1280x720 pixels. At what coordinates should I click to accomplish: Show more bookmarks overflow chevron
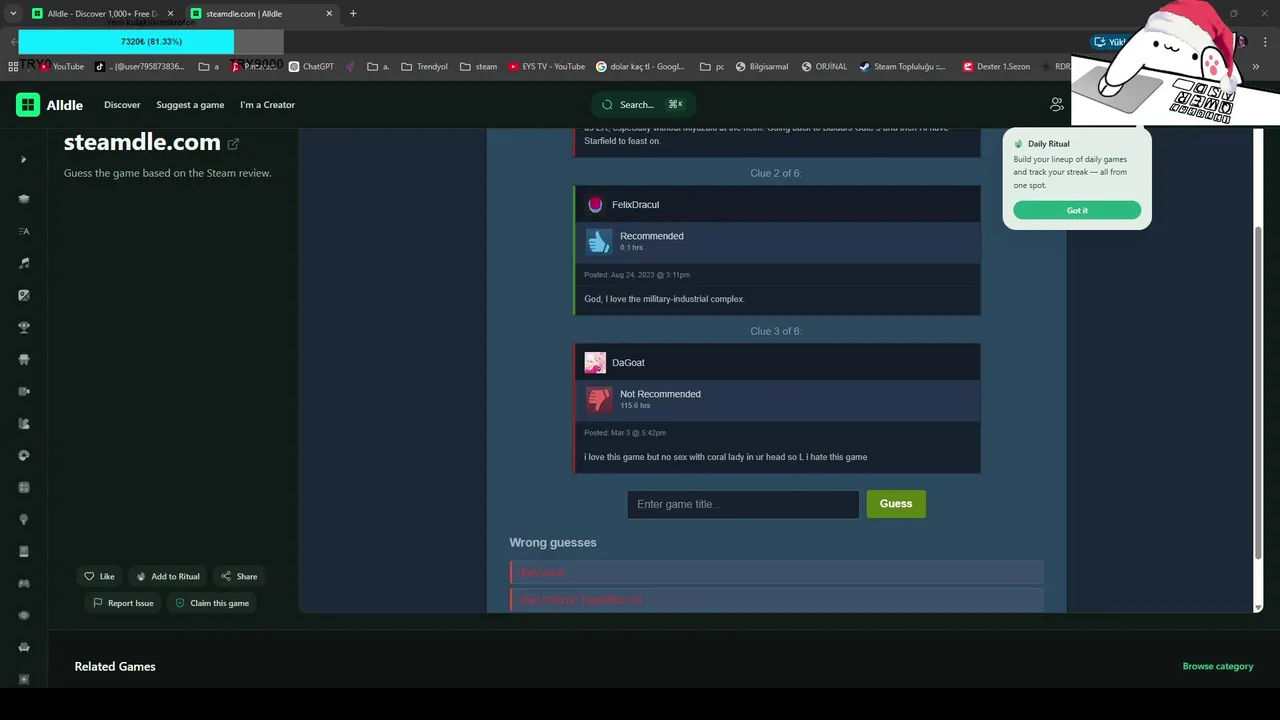coord(1256,67)
